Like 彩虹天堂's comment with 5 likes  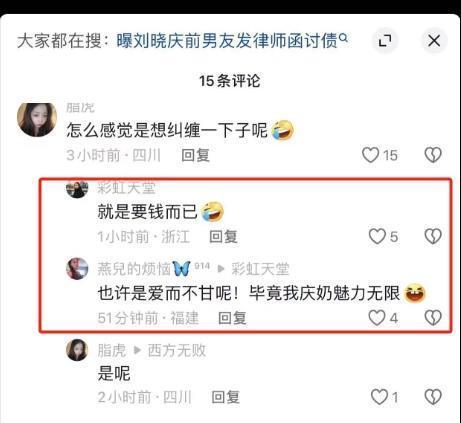[377, 236]
